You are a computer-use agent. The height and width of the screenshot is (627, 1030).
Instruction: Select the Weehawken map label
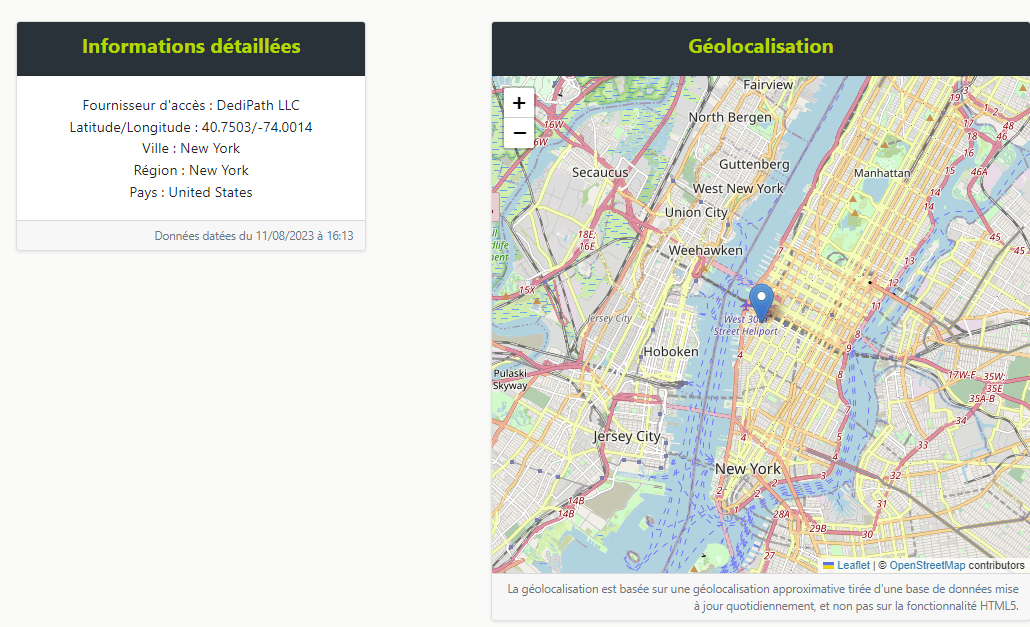pyautogui.click(x=706, y=250)
